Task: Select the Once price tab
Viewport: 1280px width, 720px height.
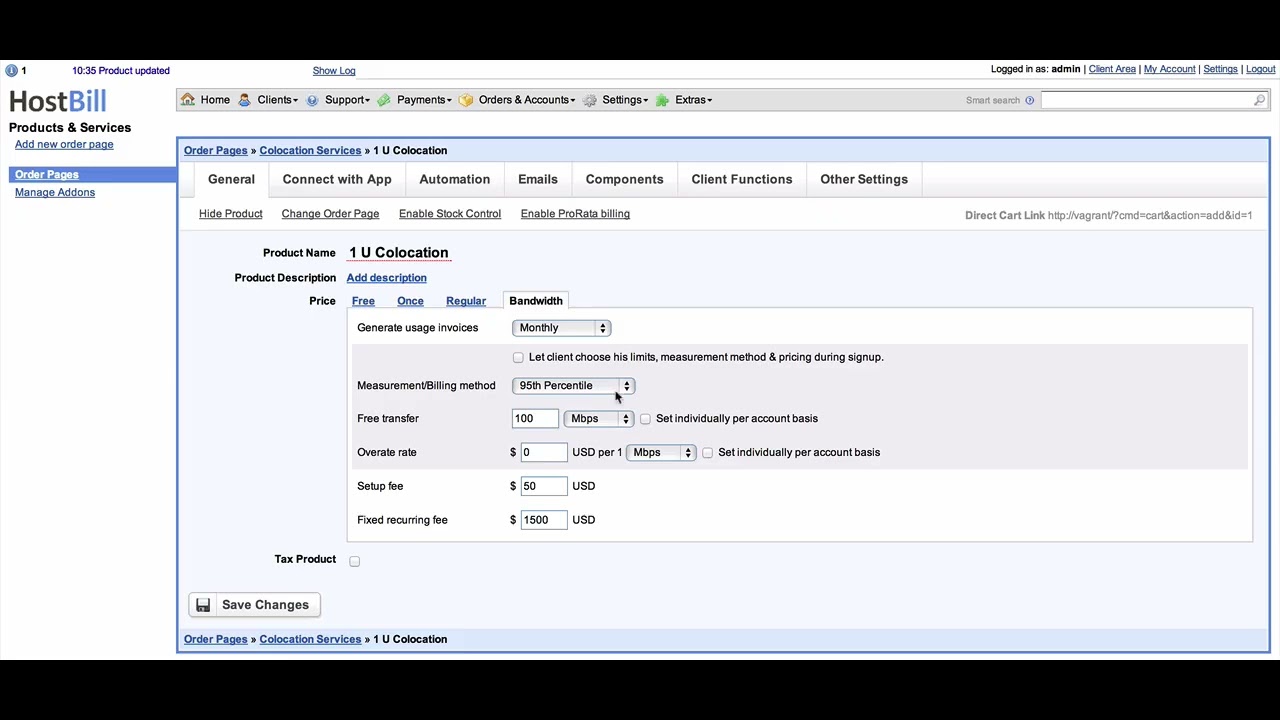Action: click(x=410, y=301)
